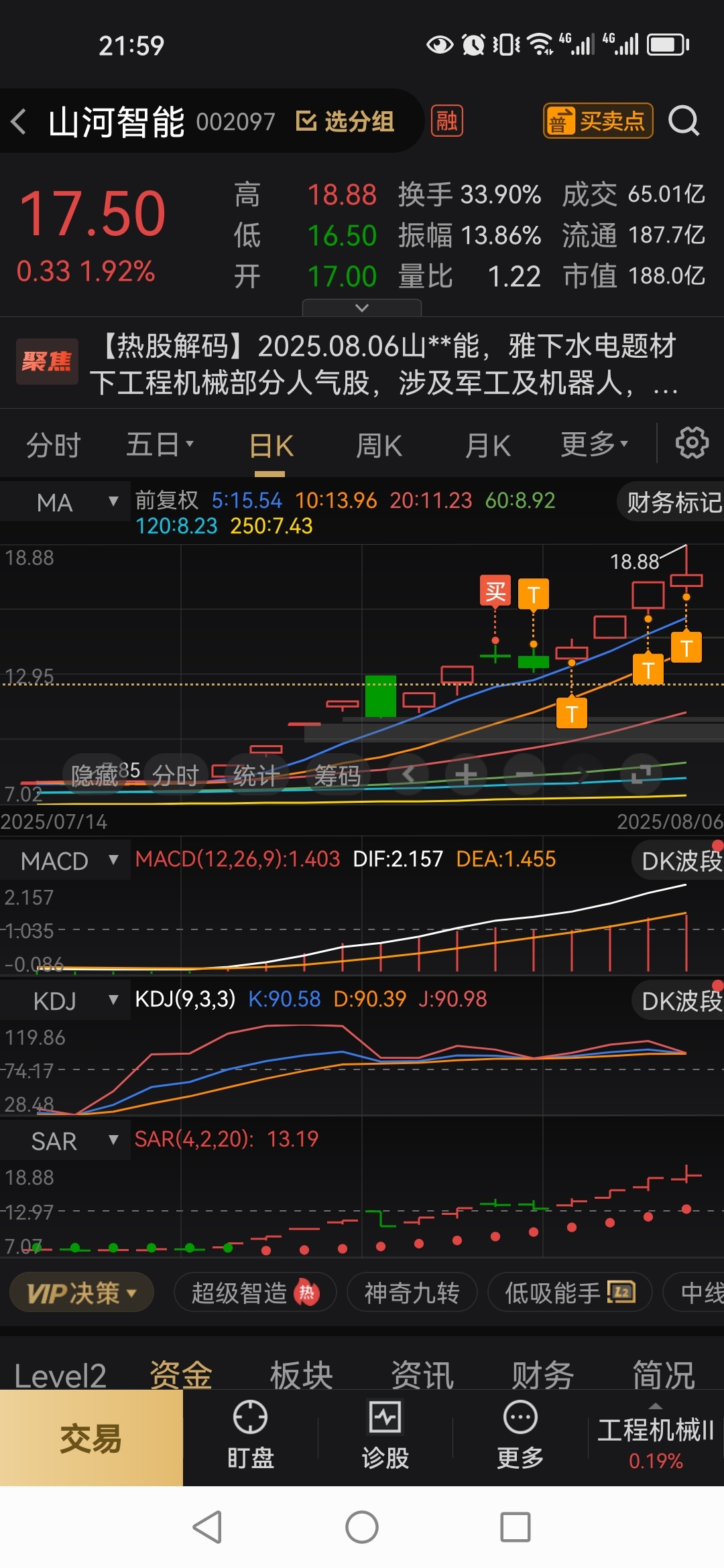Toggle DK波段 in the KDJ panel
The image size is (724, 1568).
tap(678, 1001)
